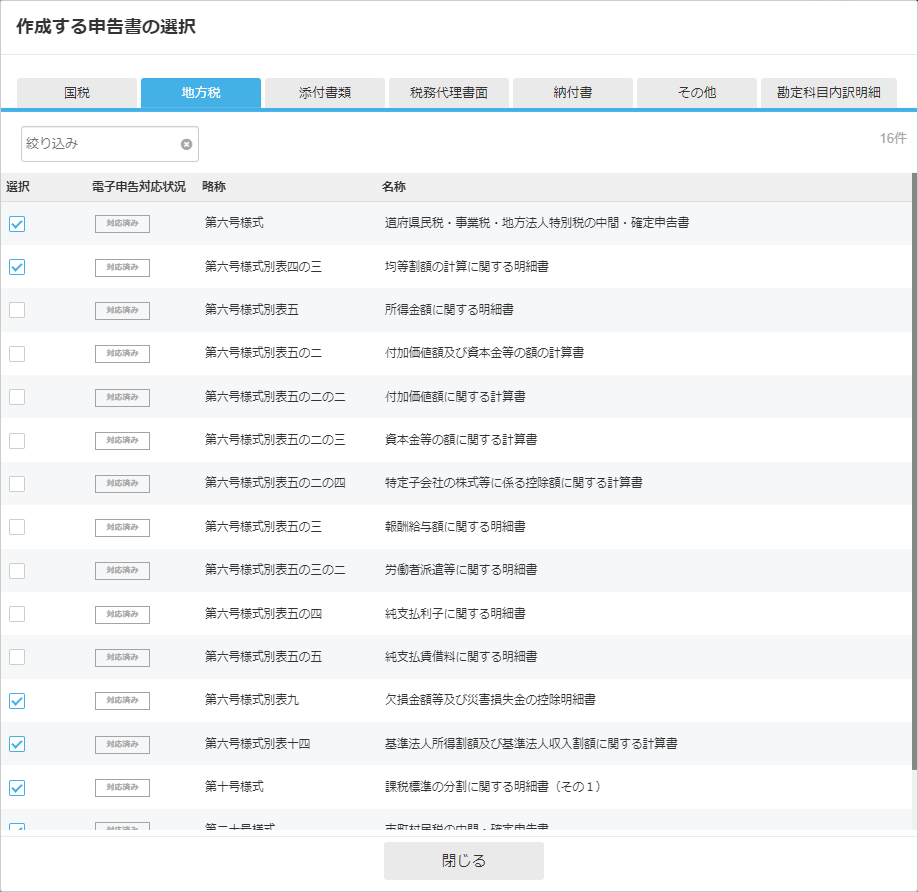Click 対応済み badge for 第六号様式別表五
Screen dimensions: 918x892
coord(122,311)
